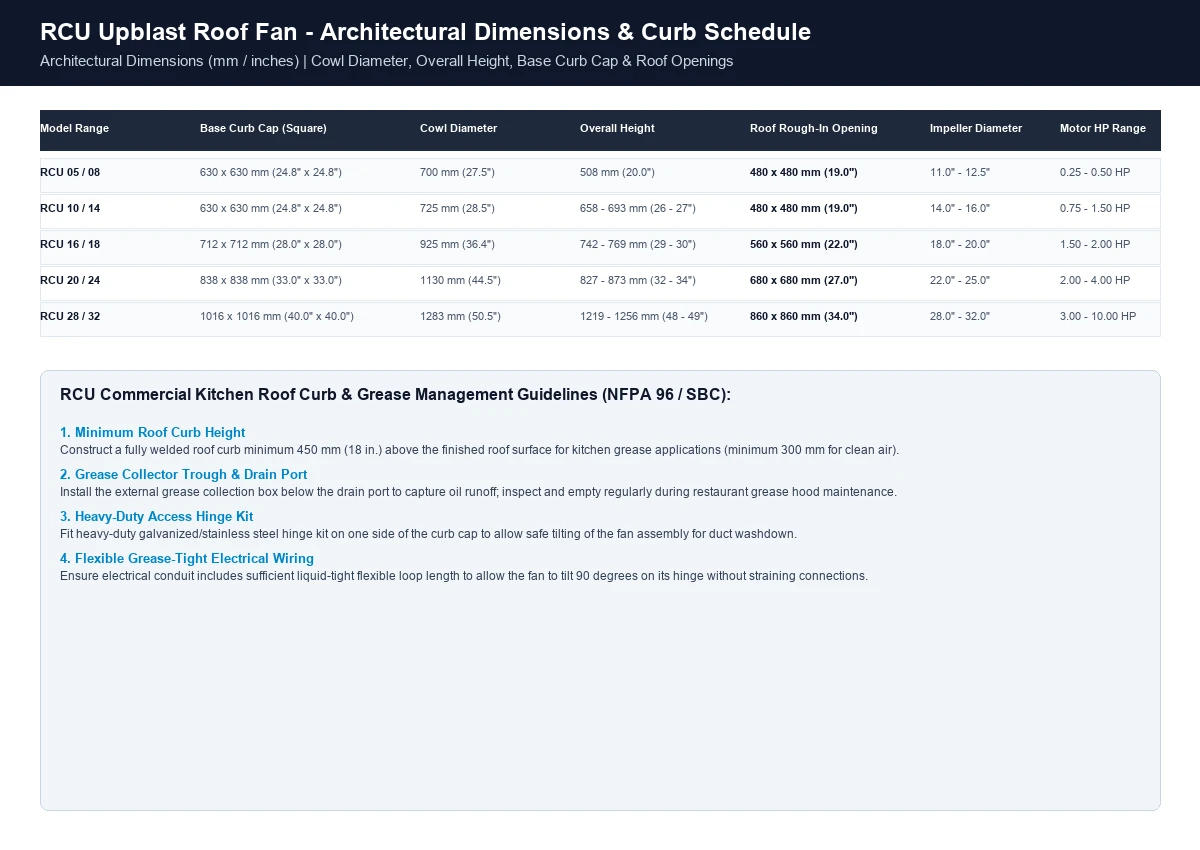
Task: Click the '560 x 560 mm (22.0")' cell
Action: click(x=804, y=244)
